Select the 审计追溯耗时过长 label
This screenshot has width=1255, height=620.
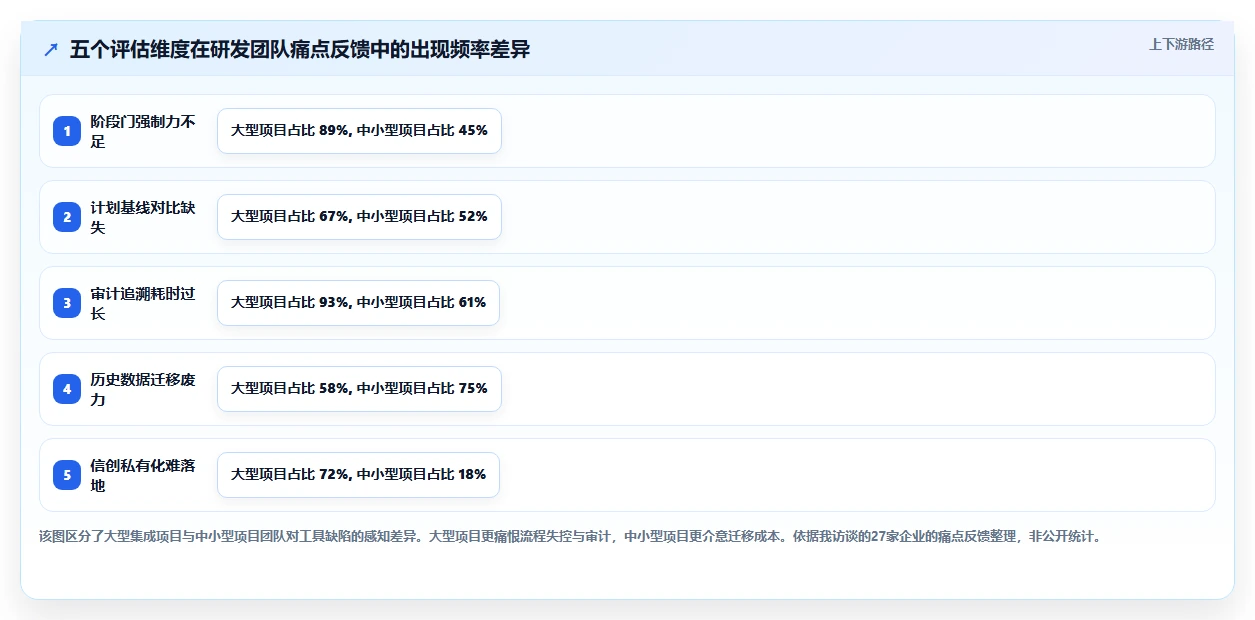pos(143,303)
